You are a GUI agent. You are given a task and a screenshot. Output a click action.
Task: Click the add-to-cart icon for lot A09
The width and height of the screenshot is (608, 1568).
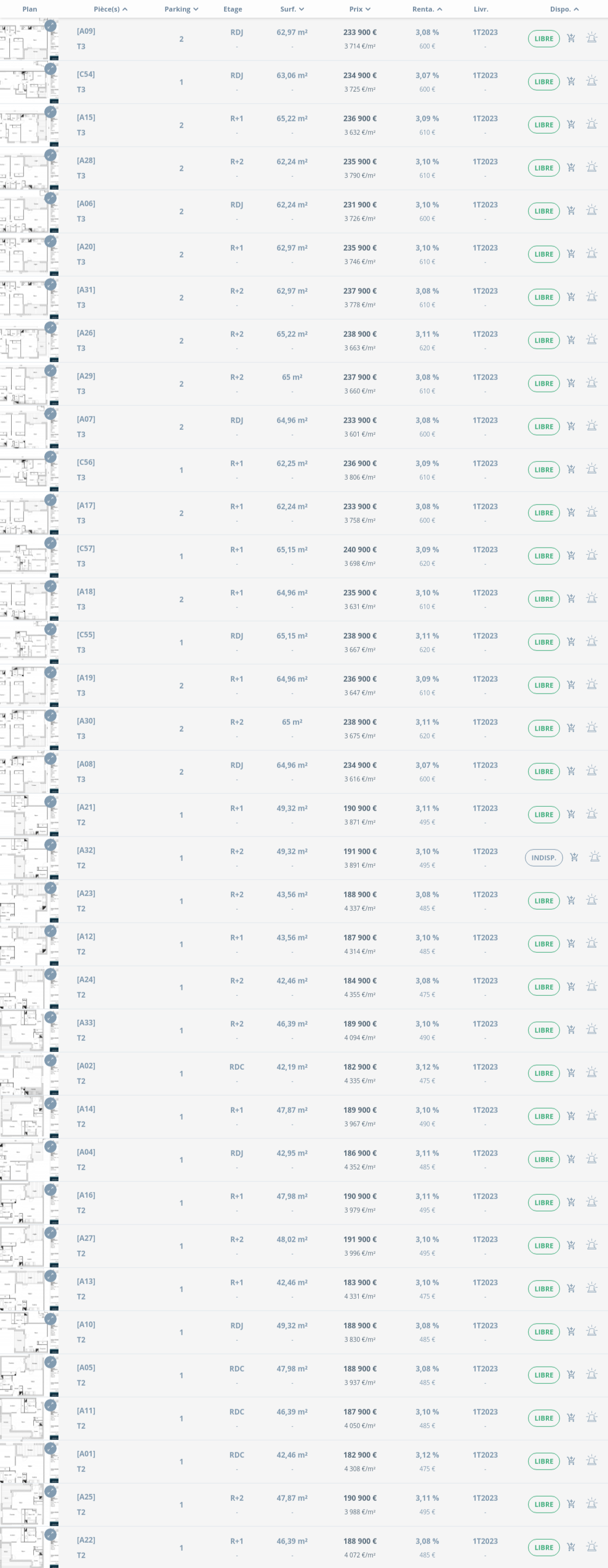click(571, 38)
